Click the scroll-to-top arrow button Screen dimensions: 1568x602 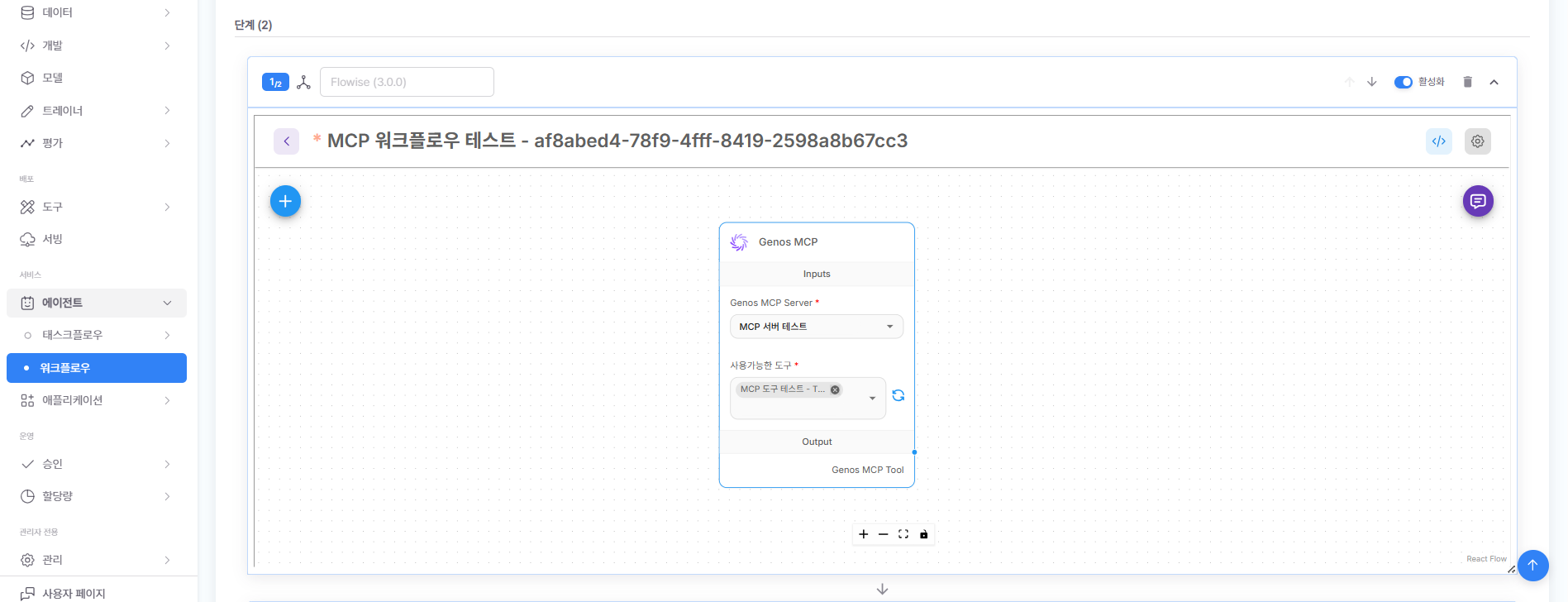(1532, 566)
